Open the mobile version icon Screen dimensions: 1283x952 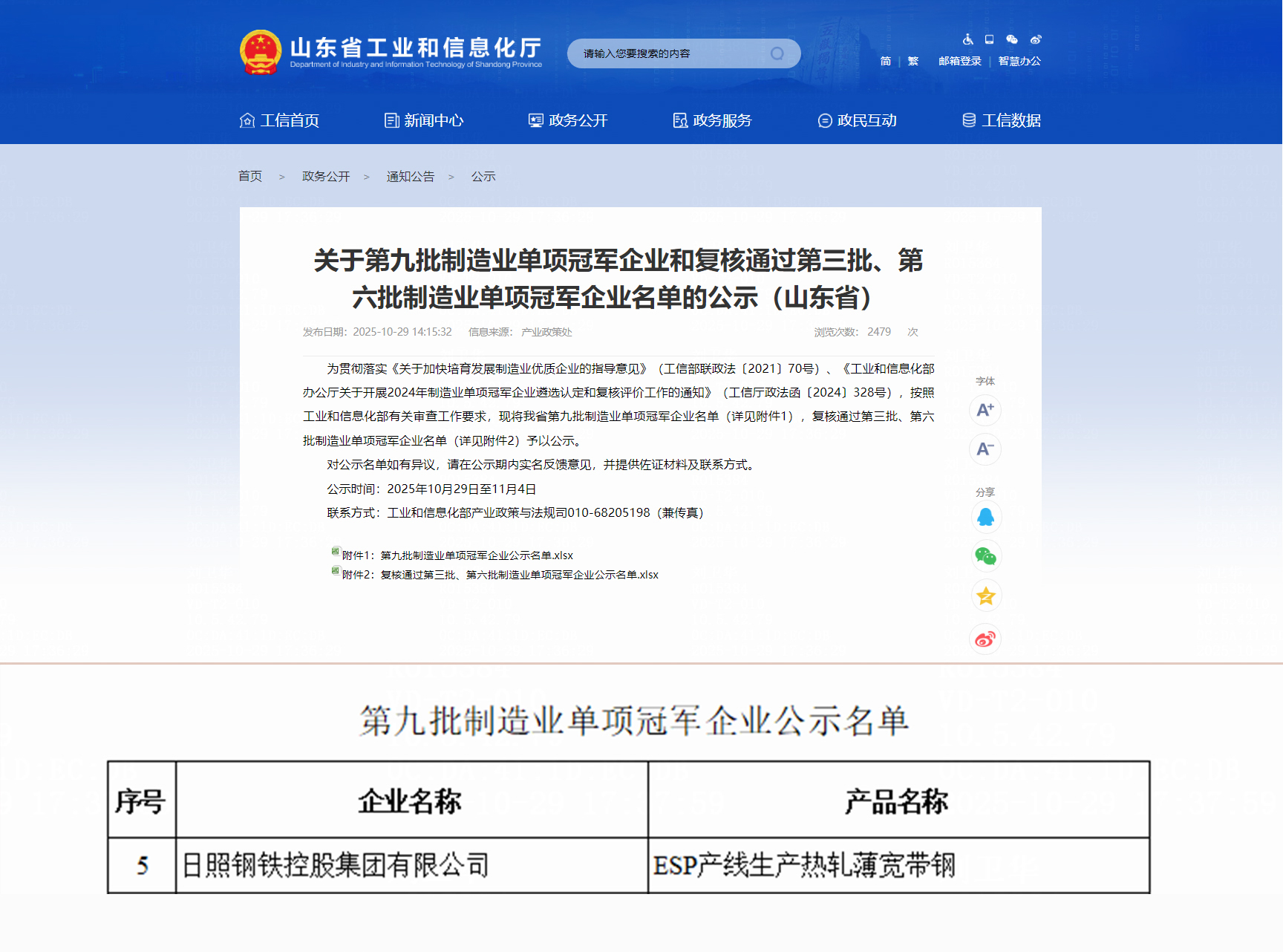(988, 39)
